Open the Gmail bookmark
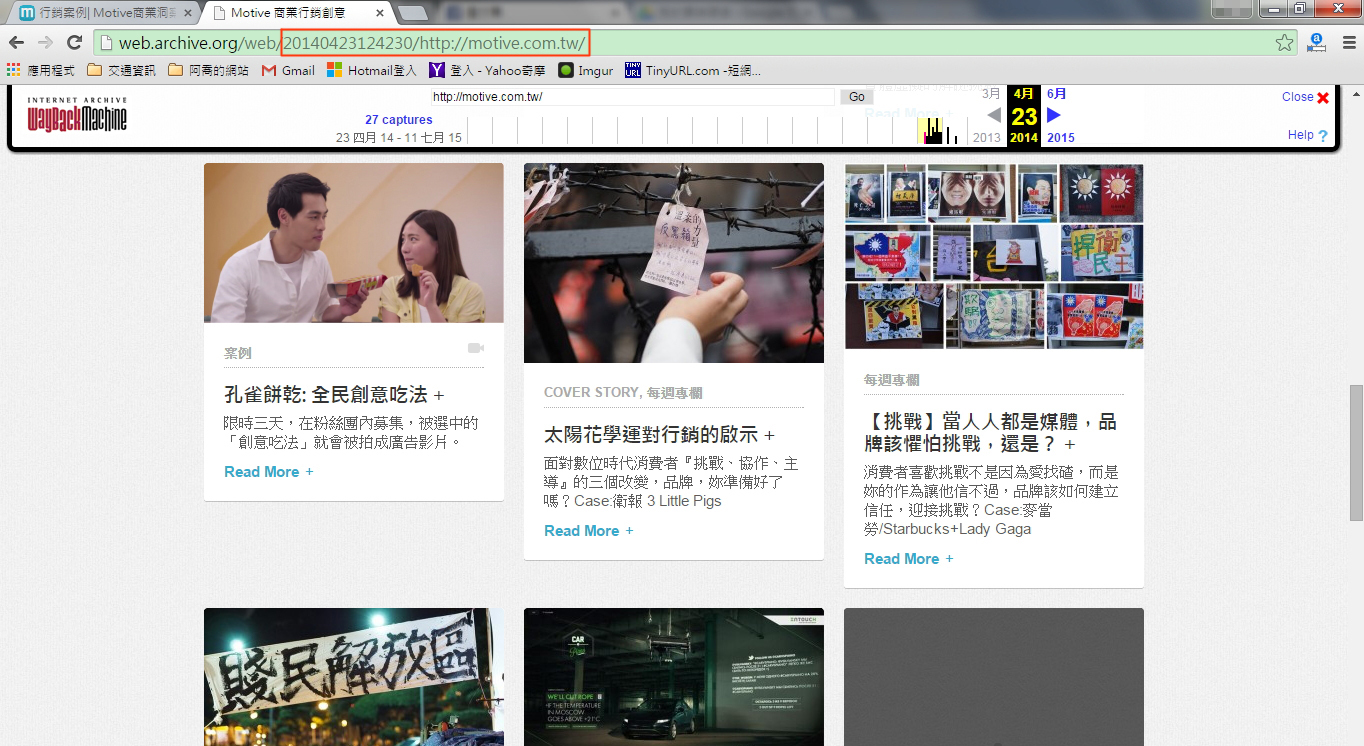 (x=288, y=70)
